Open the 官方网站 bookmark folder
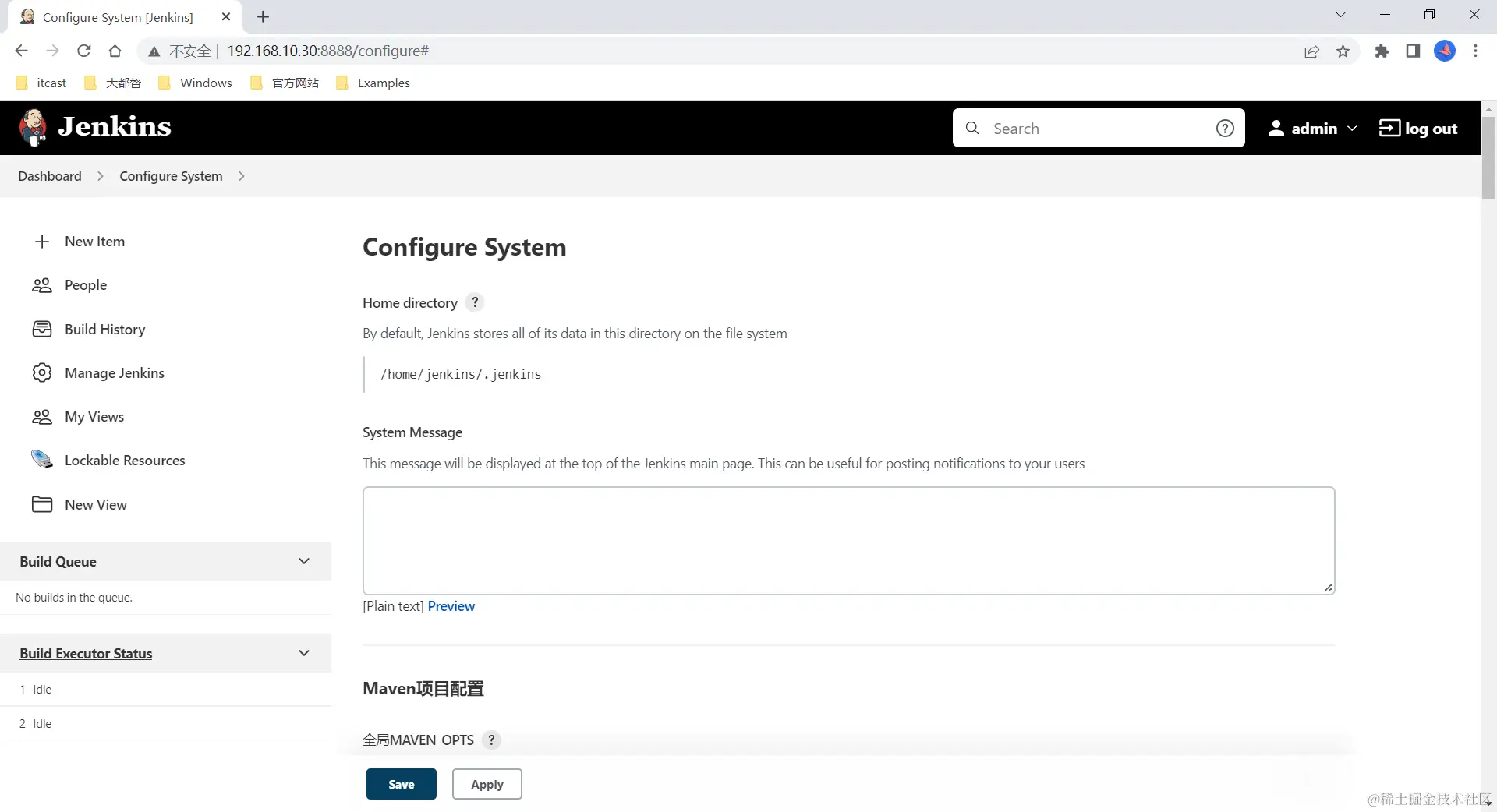This screenshot has width=1497, height=812. 285,83
